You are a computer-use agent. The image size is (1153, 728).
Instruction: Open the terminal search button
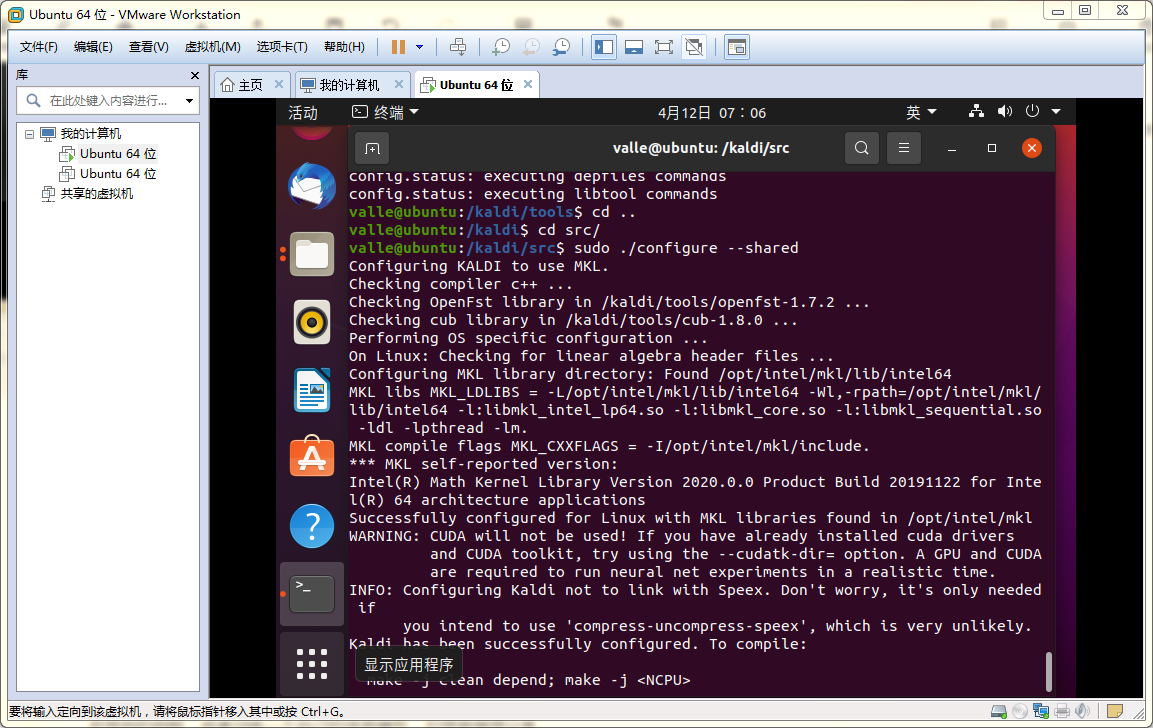point(862,148)
